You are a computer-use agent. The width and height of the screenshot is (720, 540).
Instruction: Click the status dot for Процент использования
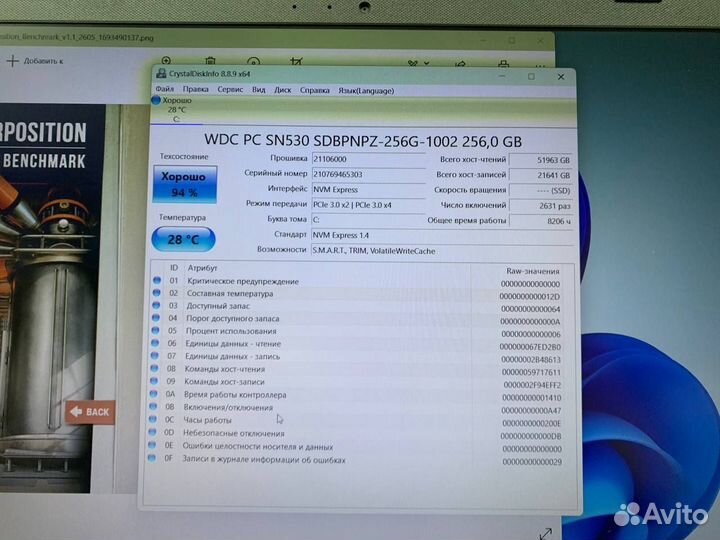pyautogui.click(x=155, y=330)
